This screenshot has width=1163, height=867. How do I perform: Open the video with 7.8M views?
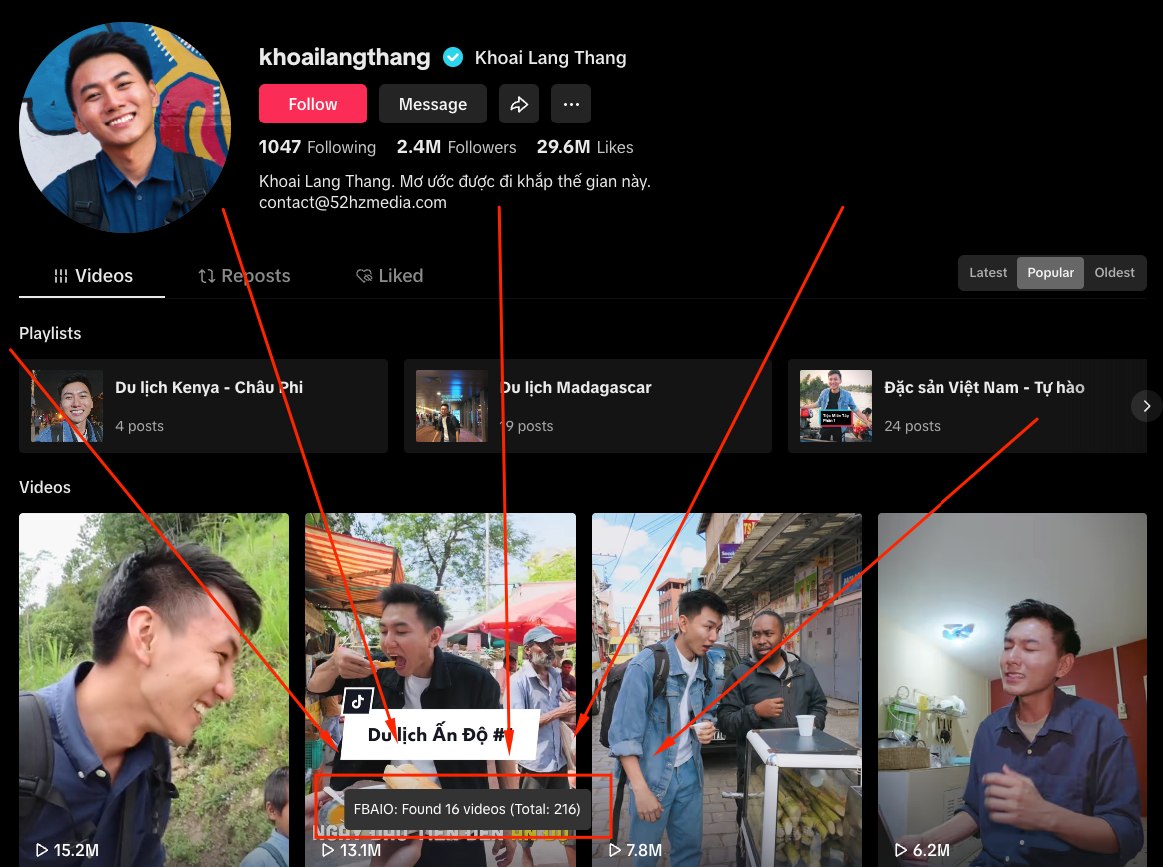coord(727,690)
